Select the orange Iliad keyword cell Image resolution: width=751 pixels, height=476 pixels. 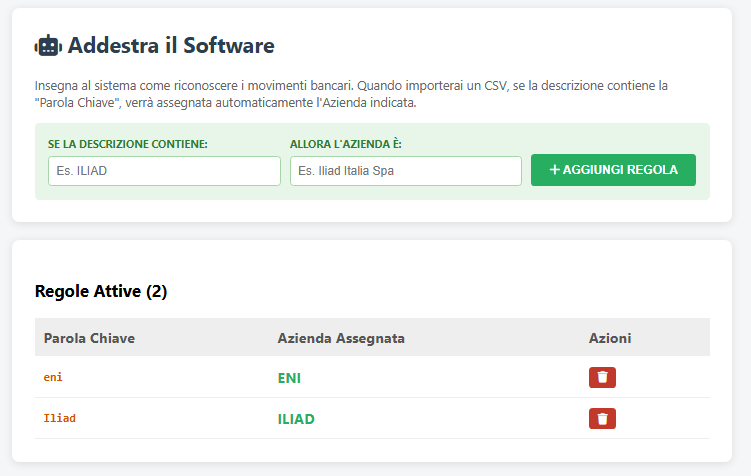point(60,418)
